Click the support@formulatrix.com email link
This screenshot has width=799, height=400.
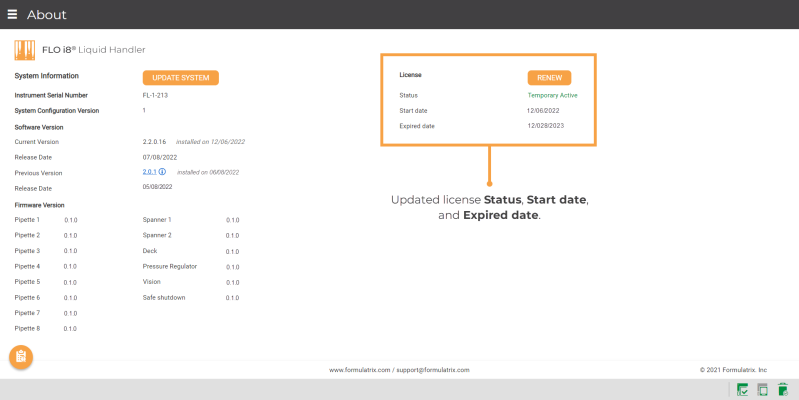[x=432, y=369]
